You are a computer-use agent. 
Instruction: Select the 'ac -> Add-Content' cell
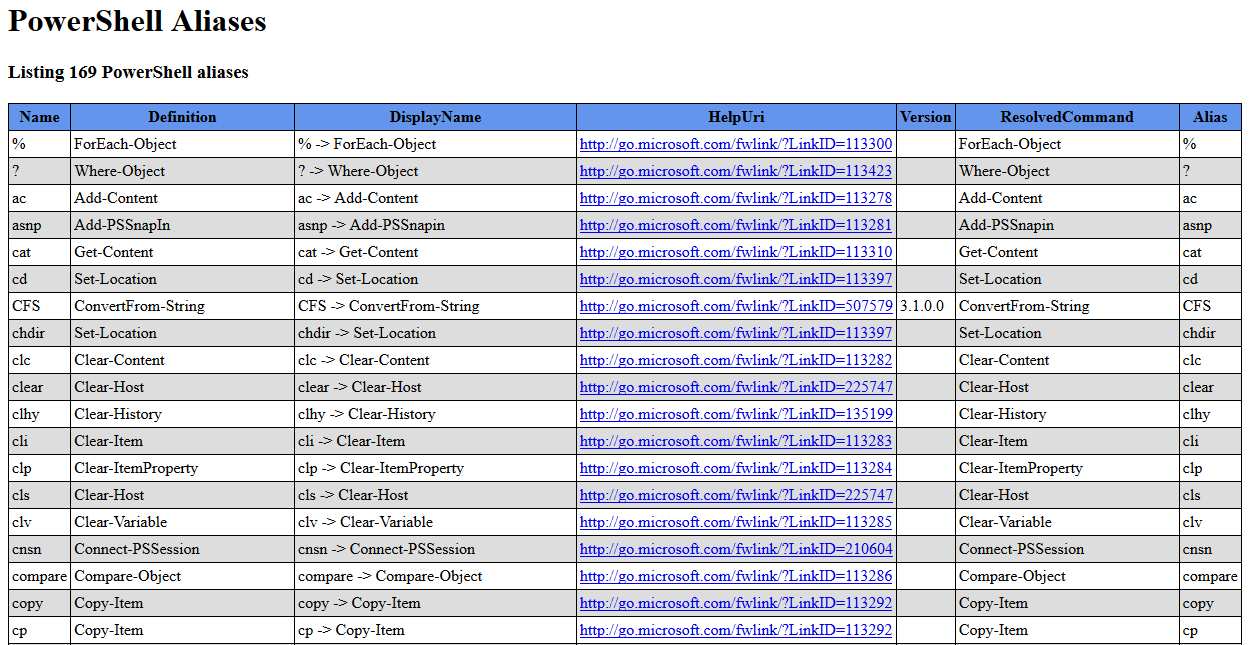pyautogui.click(x=435, y=198)
